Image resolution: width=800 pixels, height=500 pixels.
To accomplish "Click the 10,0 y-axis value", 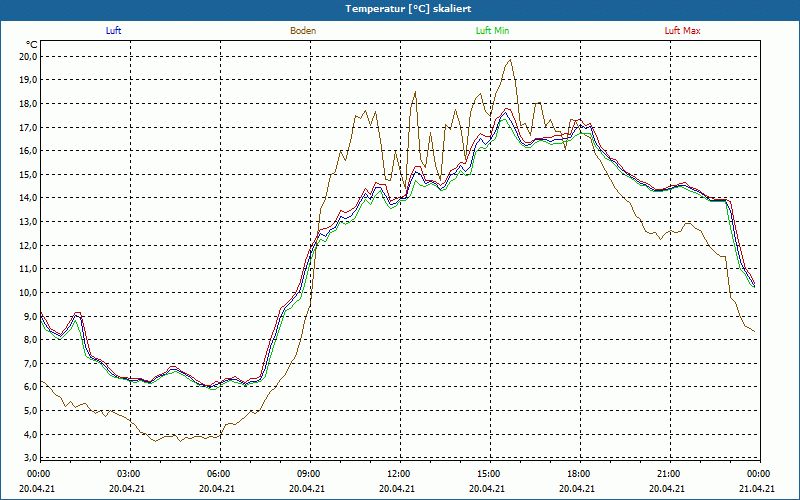I will 29,292.
